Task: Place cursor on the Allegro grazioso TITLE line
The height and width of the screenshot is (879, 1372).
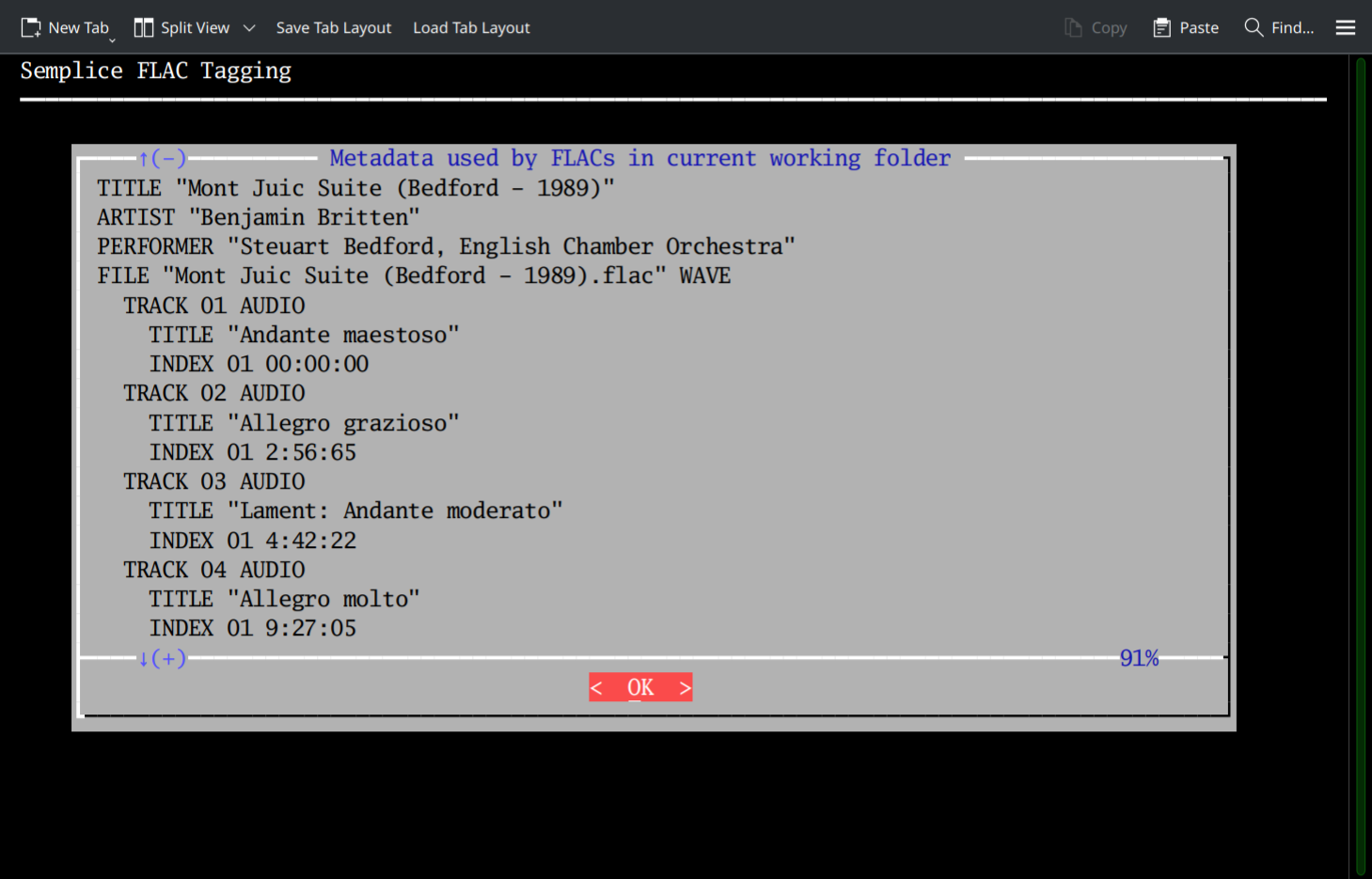Action: coord(304,422)
